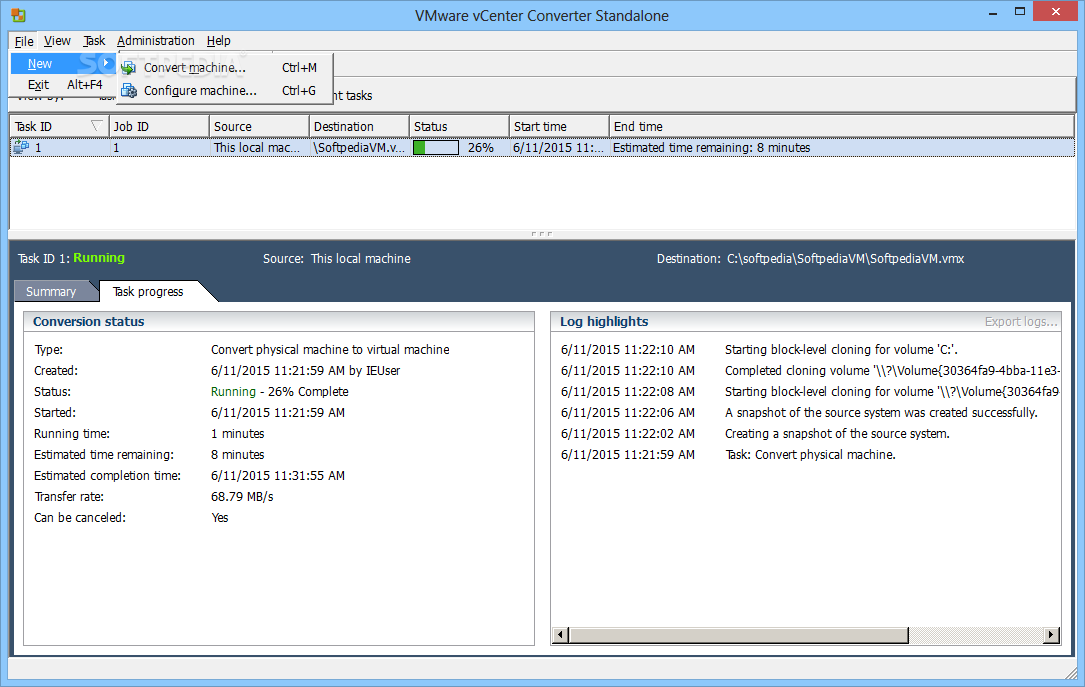Click the '6/11/2015 11:...' start time cell

coord(558,147)
